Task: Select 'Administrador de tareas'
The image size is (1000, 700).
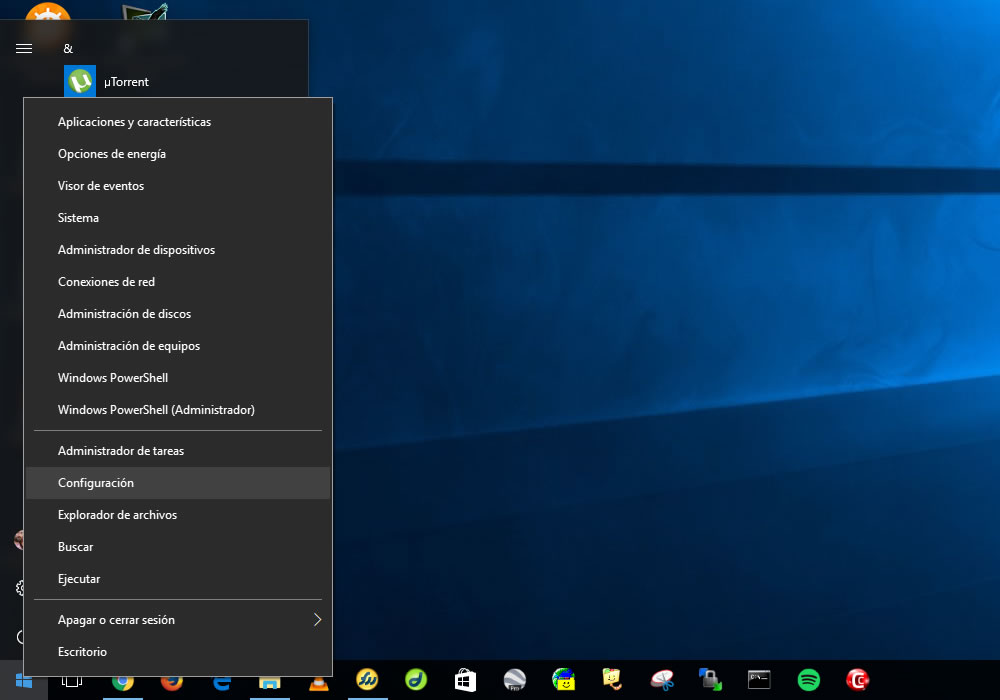Action: click(121, 451)
